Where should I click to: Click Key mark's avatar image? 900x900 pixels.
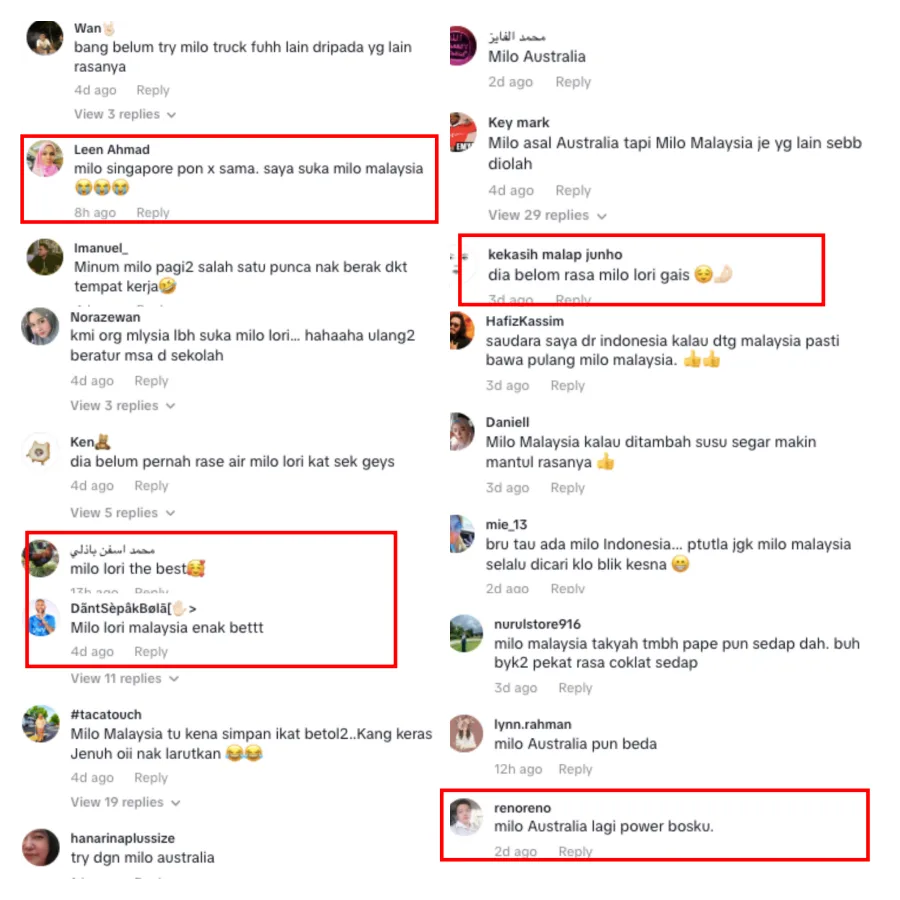tap(463, 132)
